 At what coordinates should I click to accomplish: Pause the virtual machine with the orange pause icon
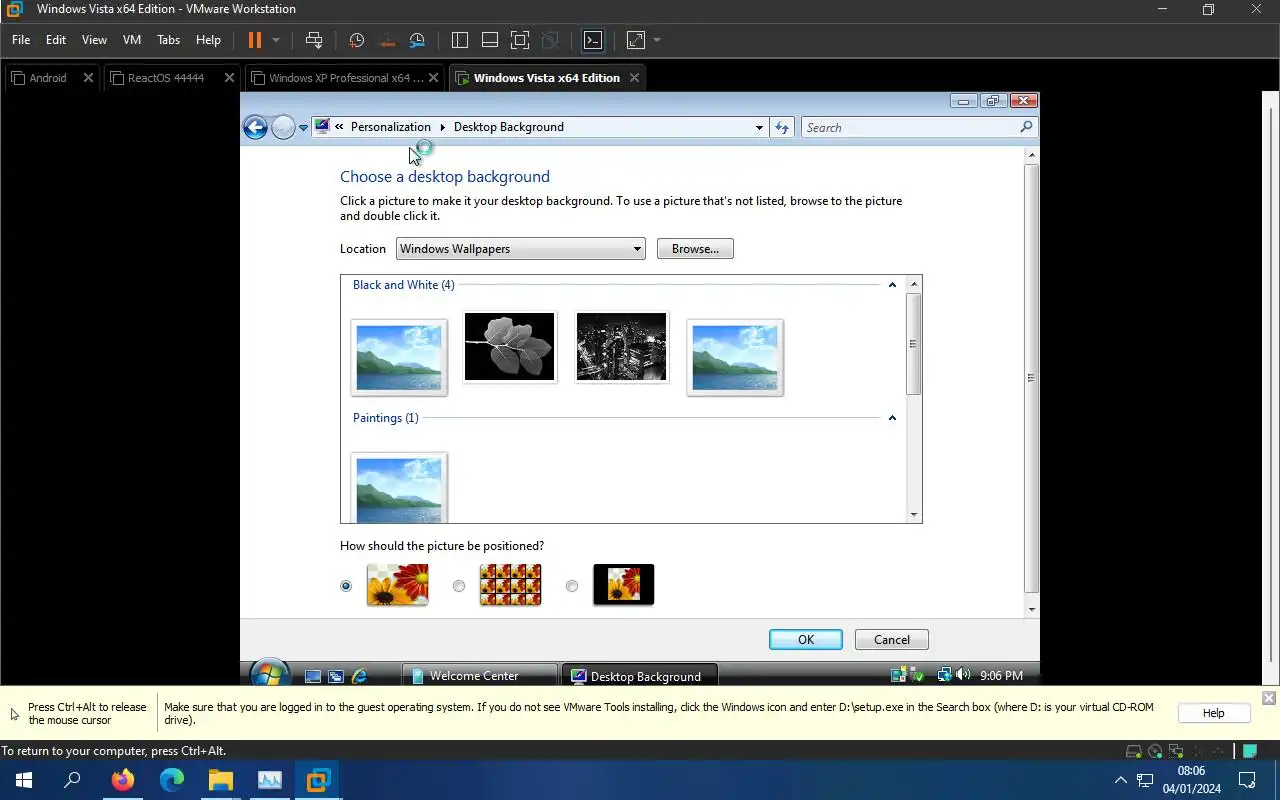click(254, 40)
